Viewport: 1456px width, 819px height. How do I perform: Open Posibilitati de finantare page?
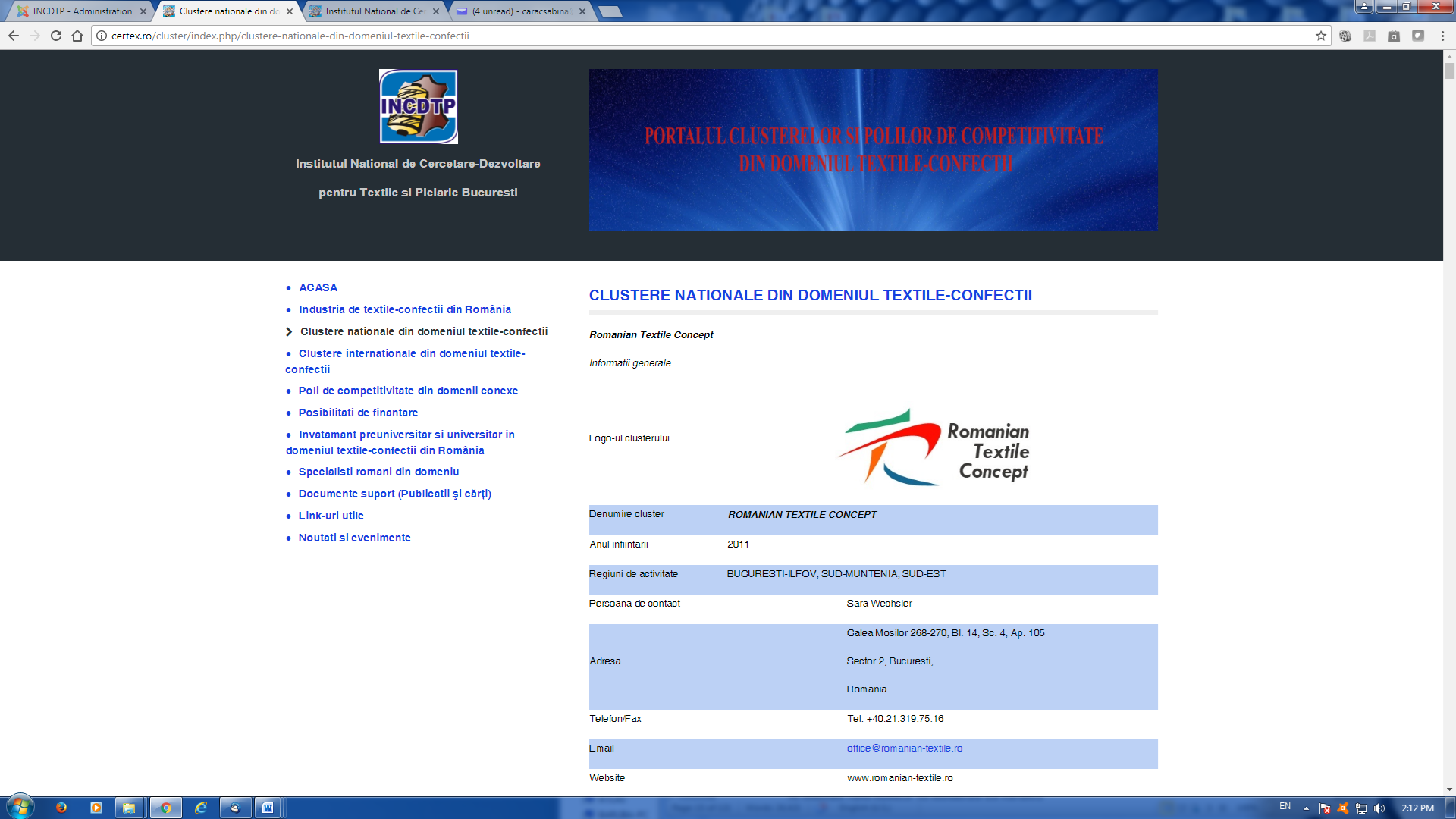[x=358, y=413]
